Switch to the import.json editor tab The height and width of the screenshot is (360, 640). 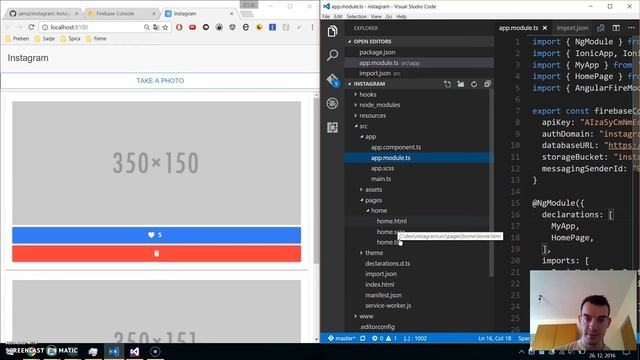pyautogui.click(x=572, y=28)
